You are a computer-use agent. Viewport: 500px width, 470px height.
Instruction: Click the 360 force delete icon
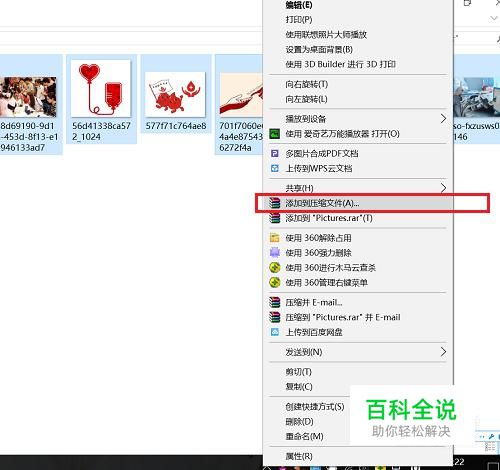tap(274, 253)
